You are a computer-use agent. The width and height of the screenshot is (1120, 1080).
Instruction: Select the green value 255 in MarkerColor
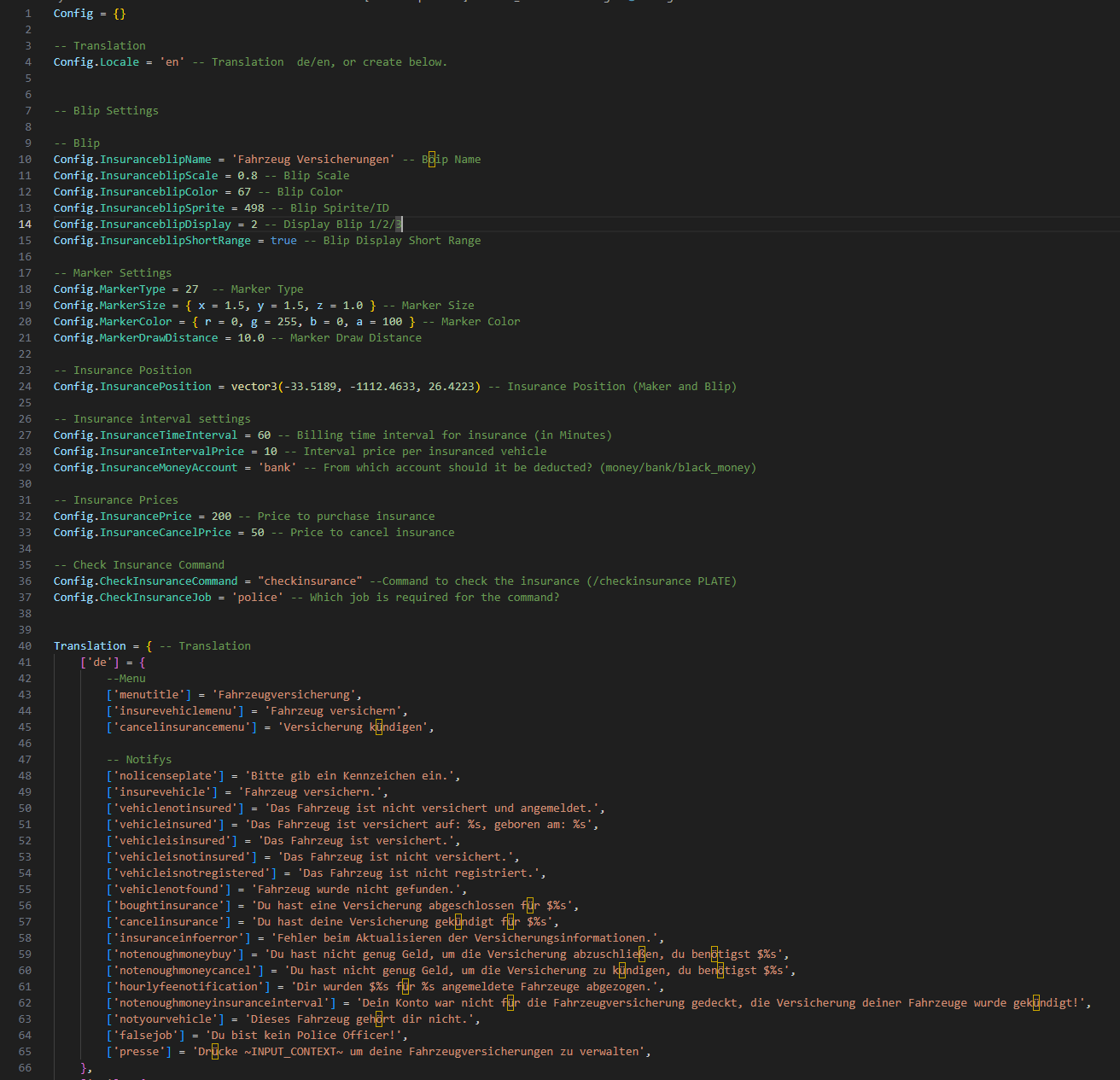pyautogui.click(x=288, y=322)
